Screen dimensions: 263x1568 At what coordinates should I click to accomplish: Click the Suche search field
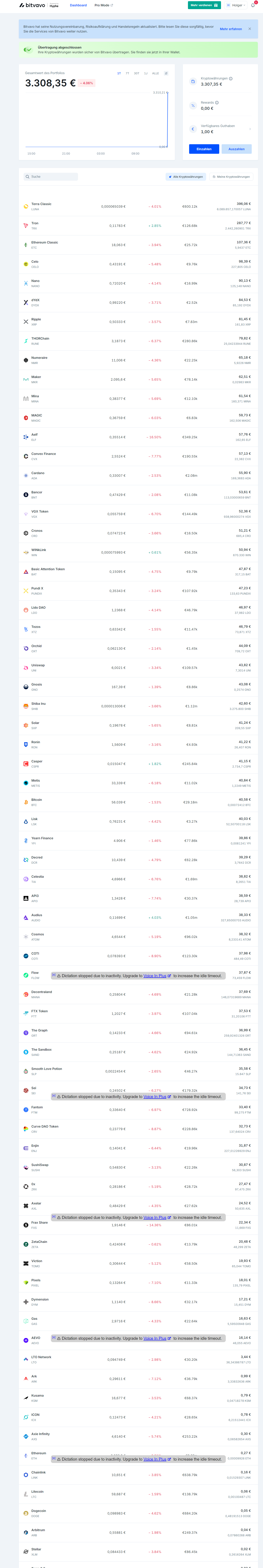(x=52, y=177)
